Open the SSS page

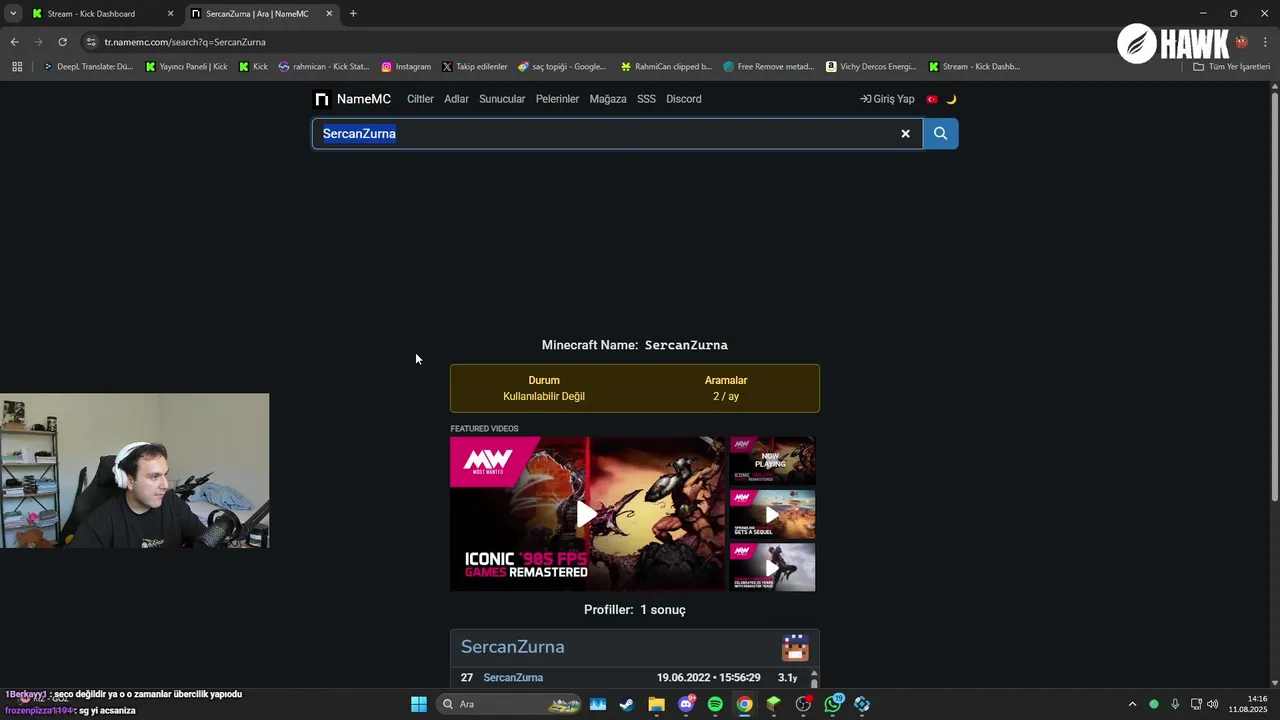pos(646,99)
